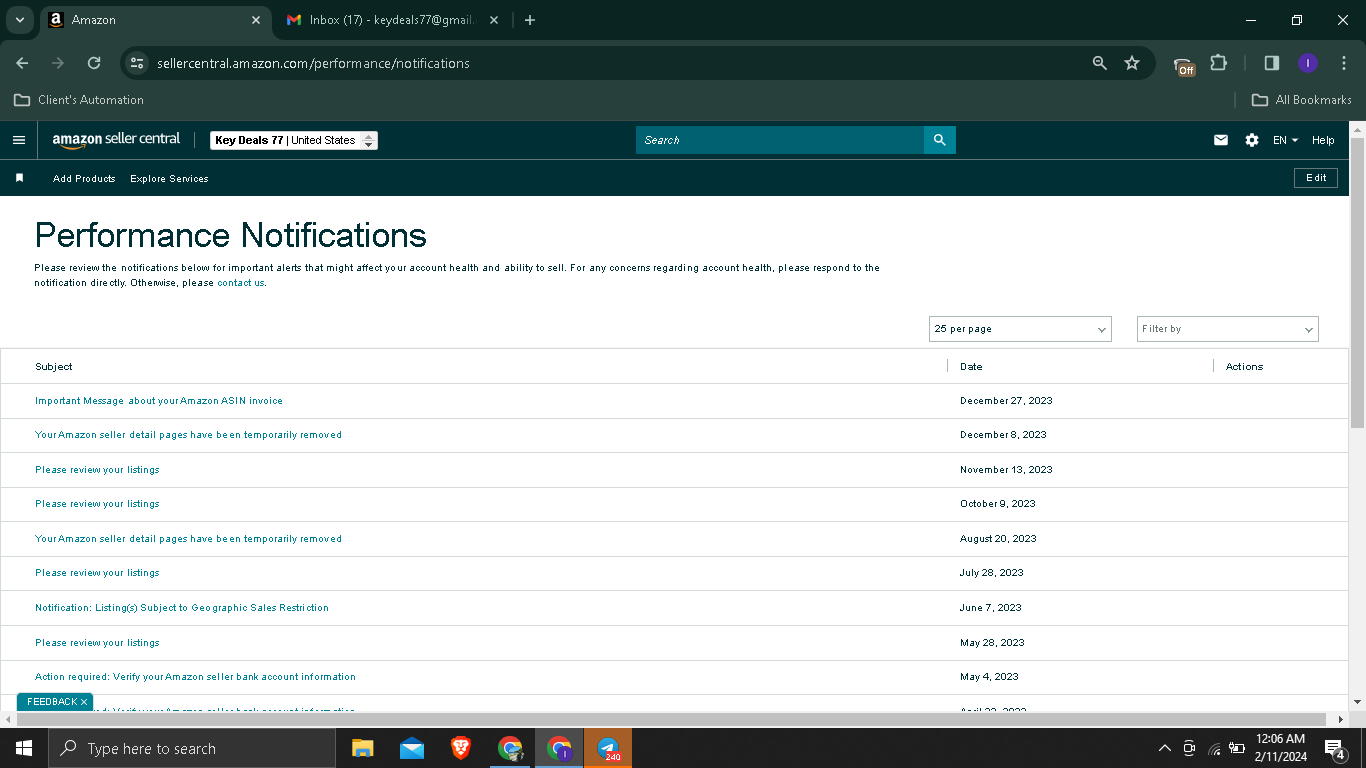Click the bookmark flag icon beside Add Products
This screenshot has width=1366, height=768.
[19, 178]
